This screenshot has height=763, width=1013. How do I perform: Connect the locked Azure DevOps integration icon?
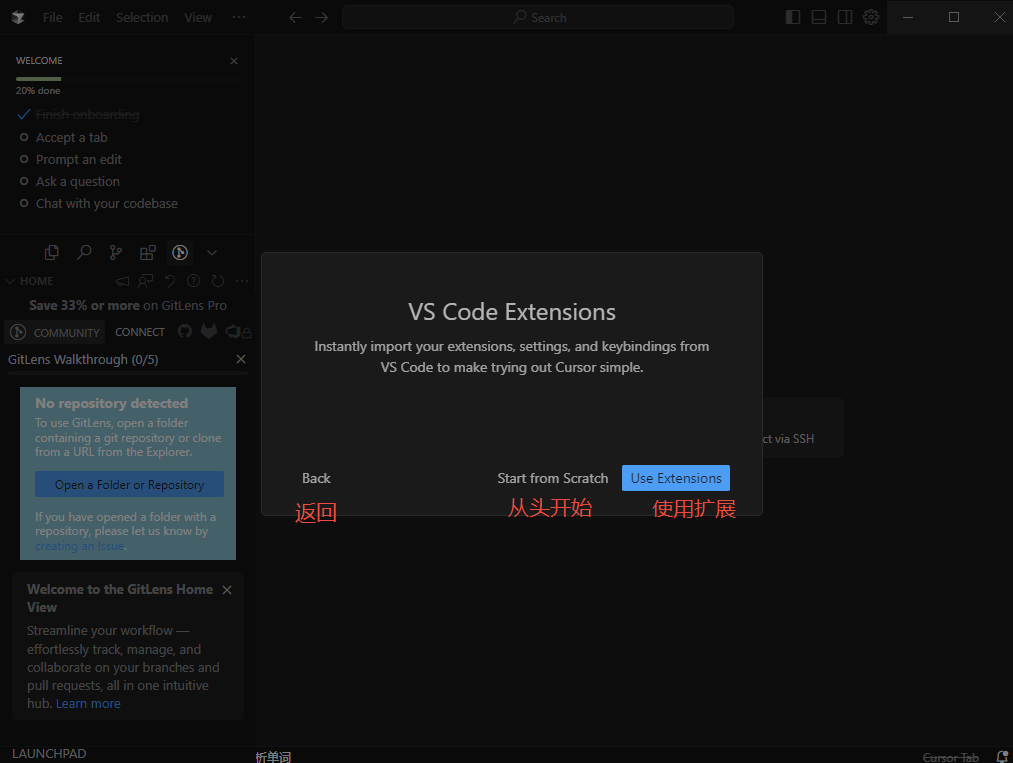(x=238, y=332)
